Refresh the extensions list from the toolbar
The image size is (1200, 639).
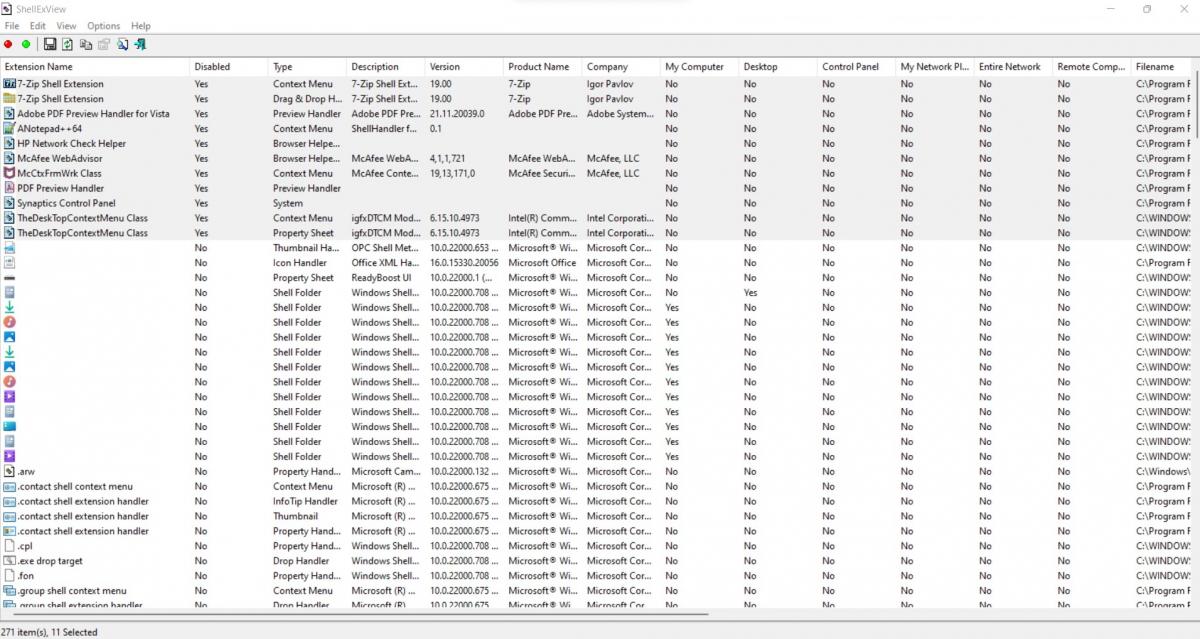[x=67, y=44]
